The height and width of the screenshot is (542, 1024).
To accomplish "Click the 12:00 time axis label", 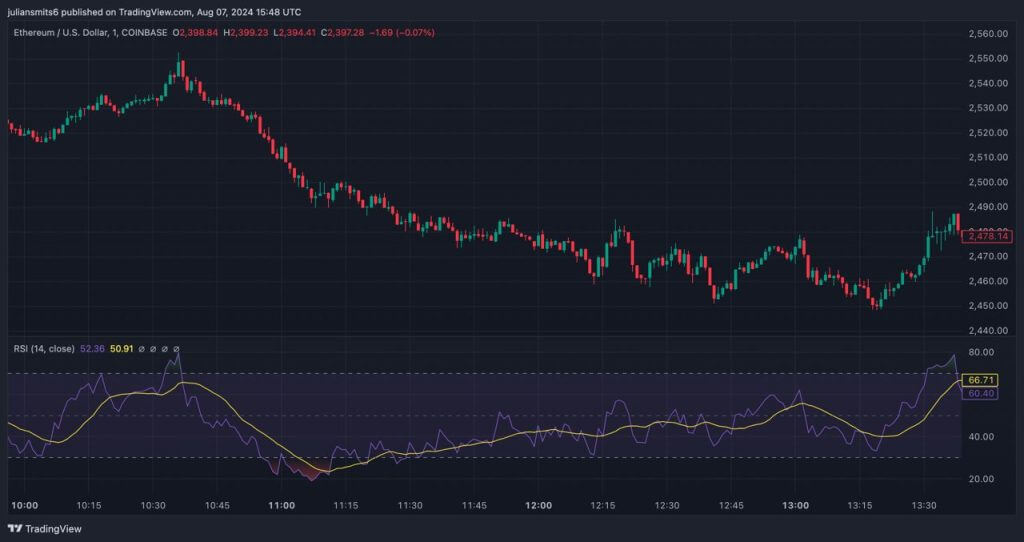I will (x=539, y=506).
